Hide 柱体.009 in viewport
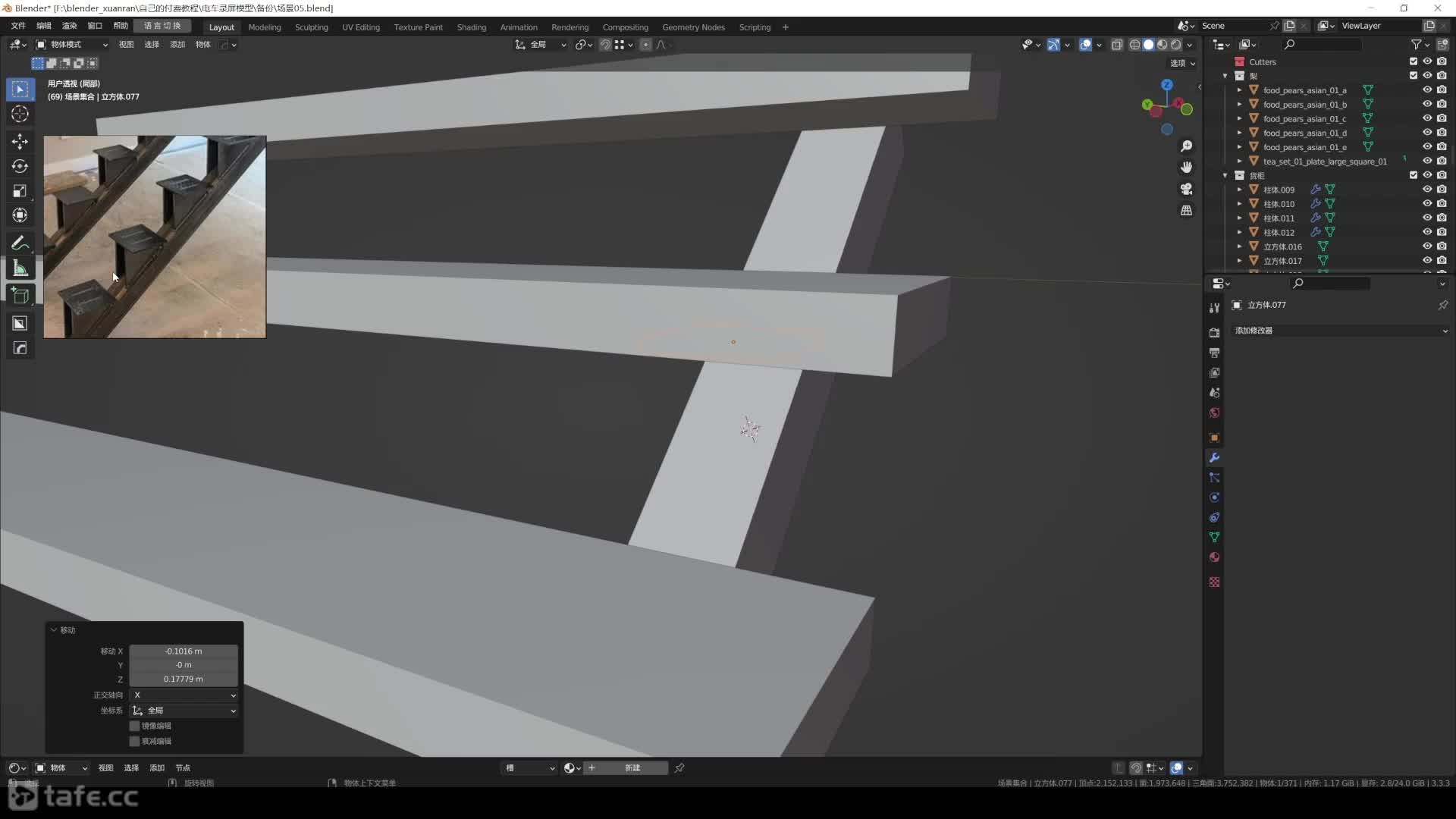The width and height of the screenshot is (1456, 819). click(1426, 190)
